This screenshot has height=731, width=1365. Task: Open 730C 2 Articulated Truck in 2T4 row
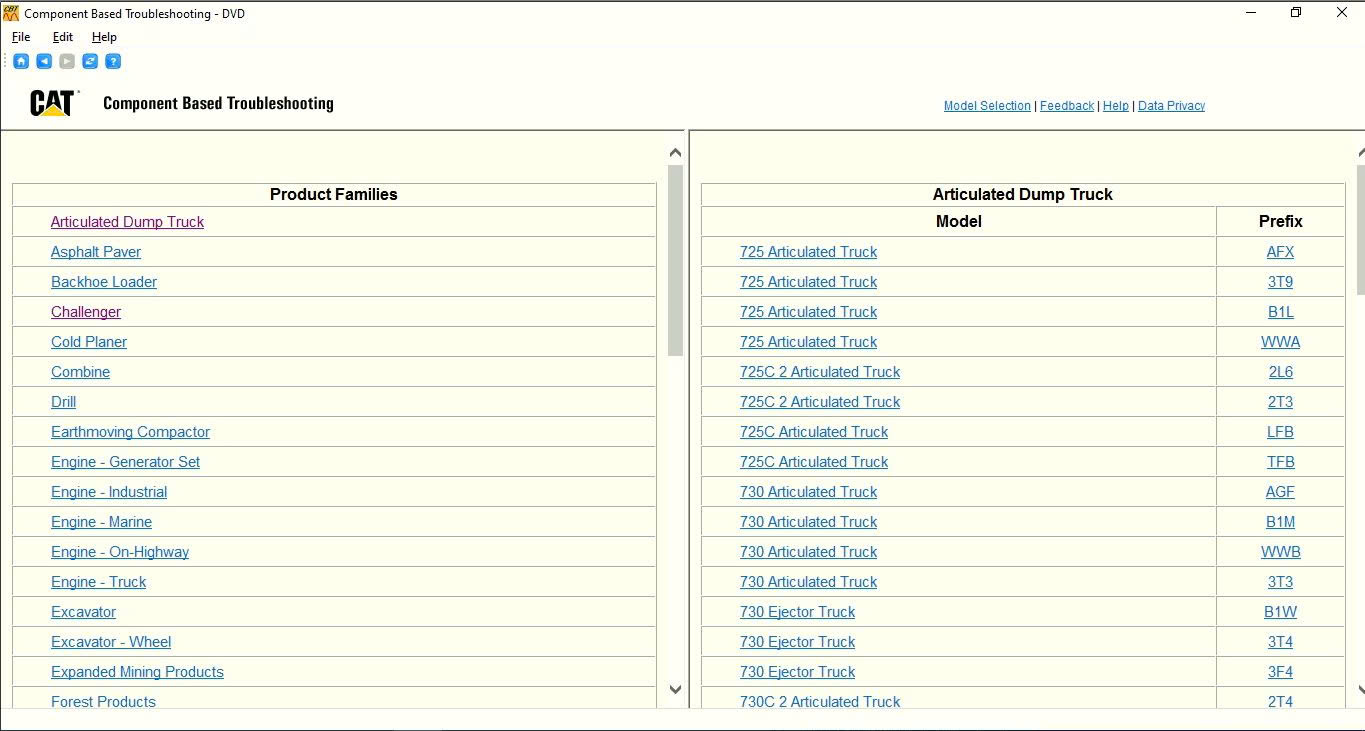tap(820, 702)
